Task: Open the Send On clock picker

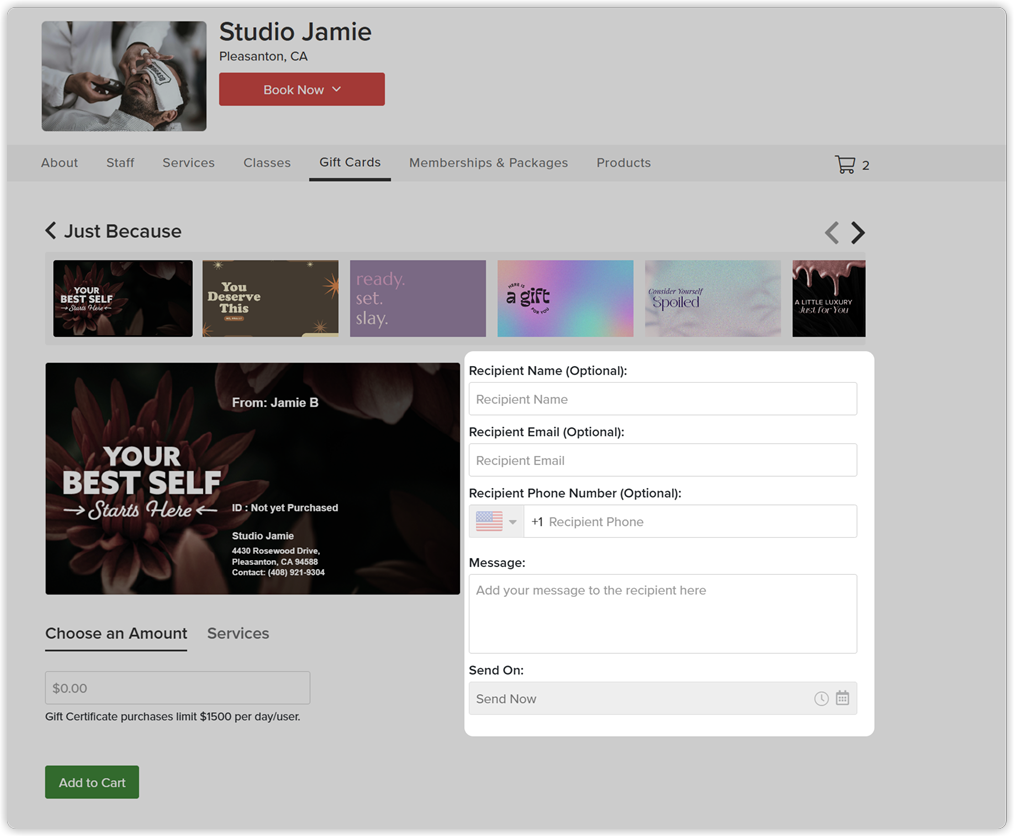Action: tap(821, 698)
